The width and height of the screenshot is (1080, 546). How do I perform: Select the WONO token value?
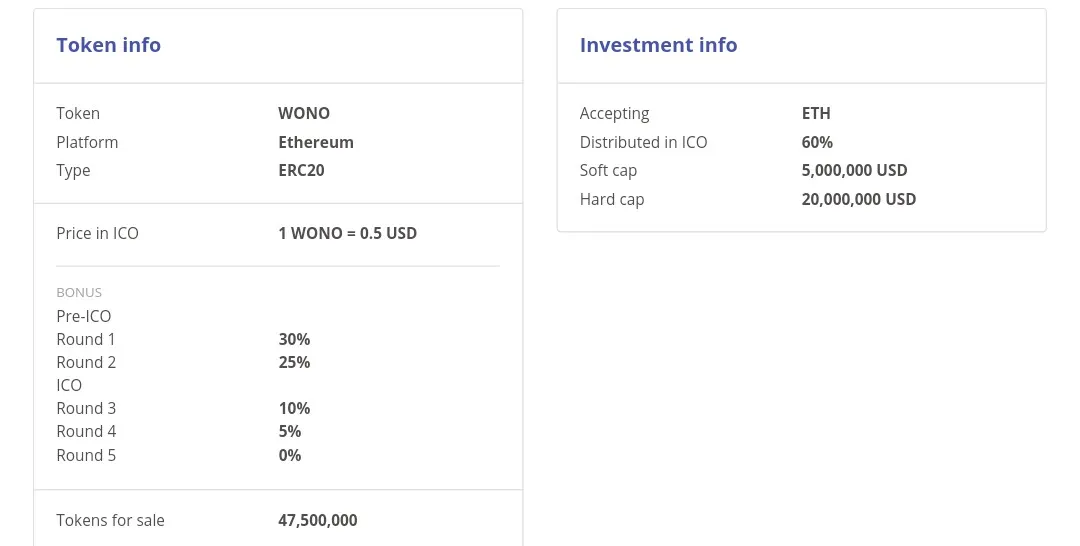304,113
